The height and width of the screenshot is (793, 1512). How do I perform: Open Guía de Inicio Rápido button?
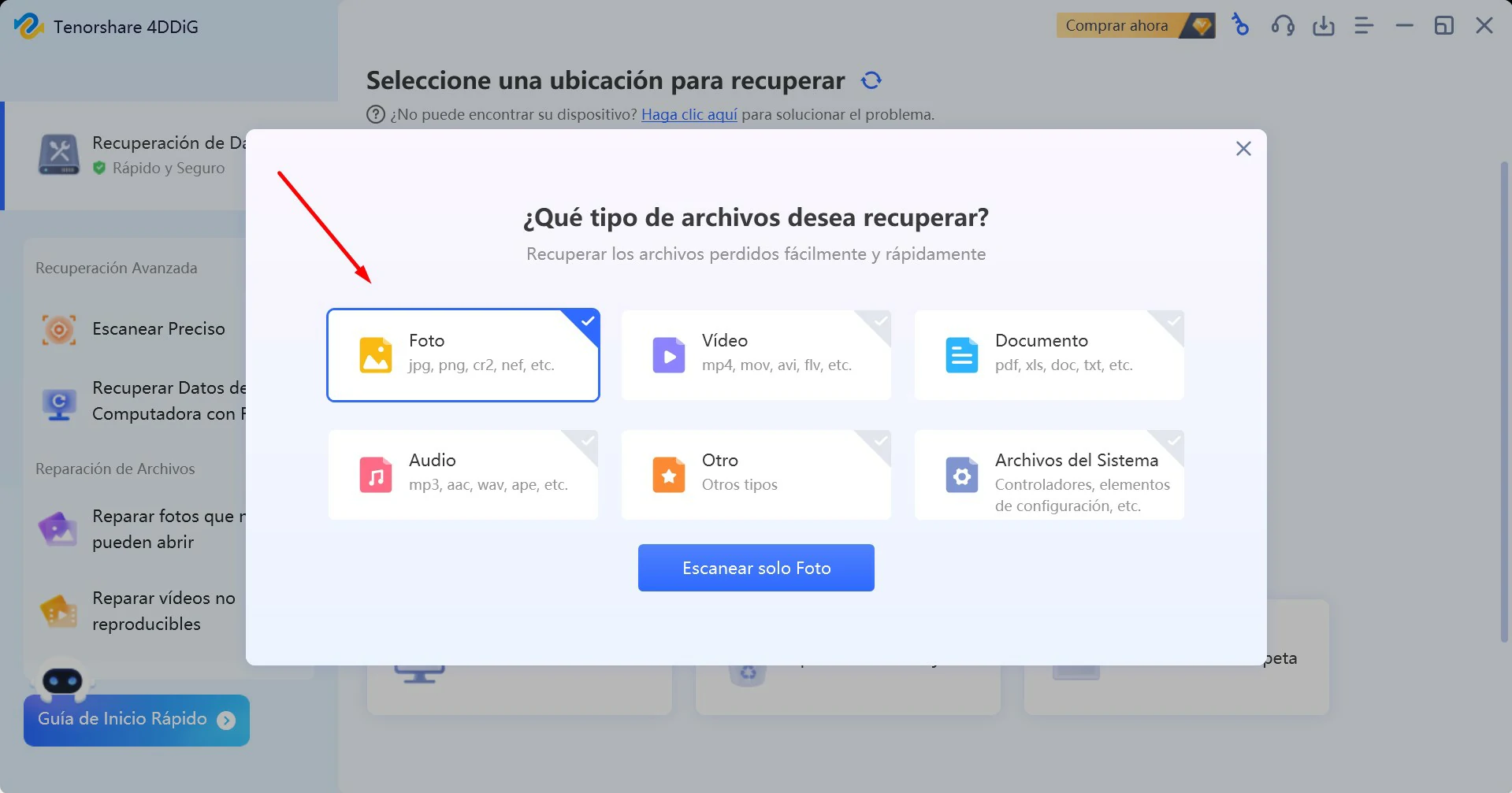pos(136,720)
